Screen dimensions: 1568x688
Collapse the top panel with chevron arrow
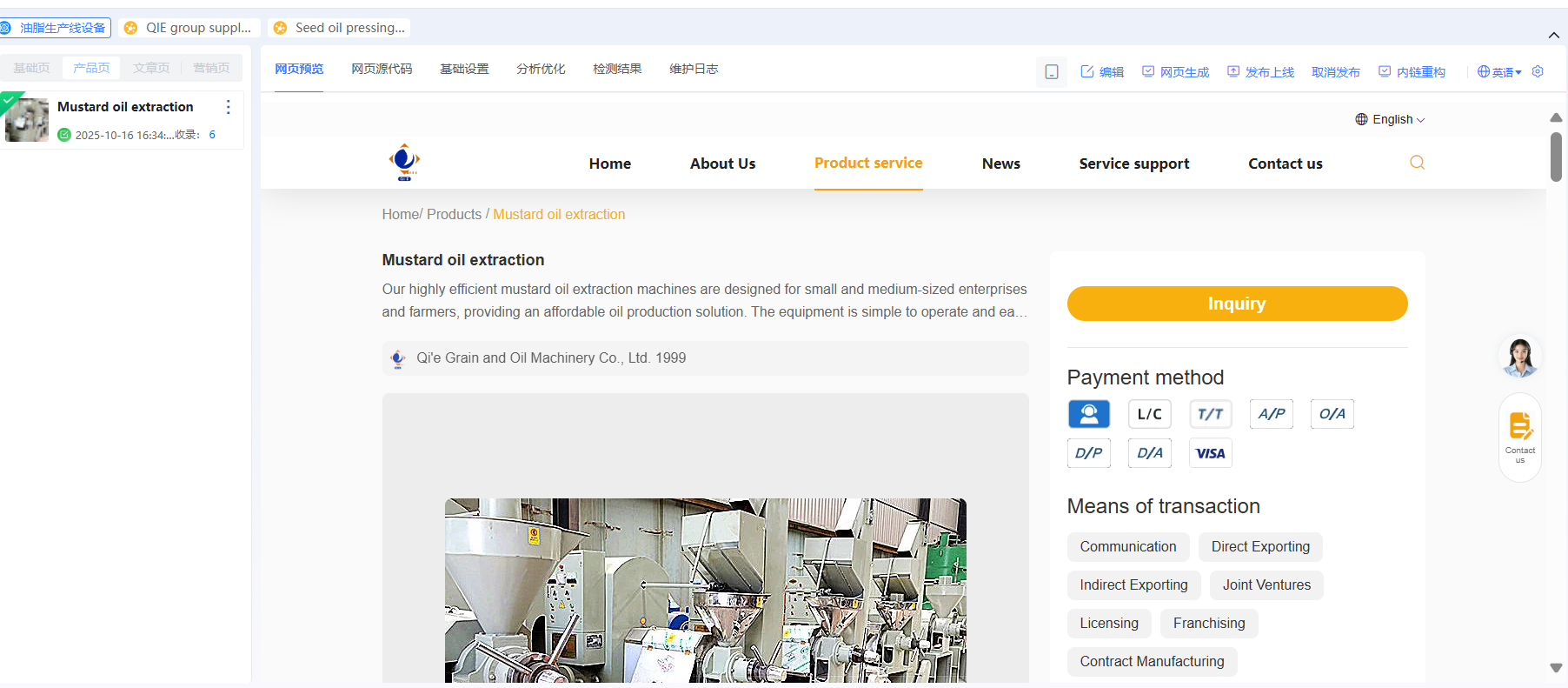pos(1553,35)
